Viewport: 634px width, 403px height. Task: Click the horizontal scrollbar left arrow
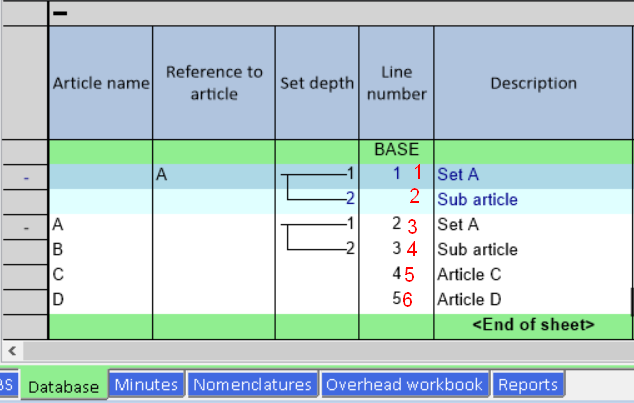pyautogui.click(x=10, y=351)
